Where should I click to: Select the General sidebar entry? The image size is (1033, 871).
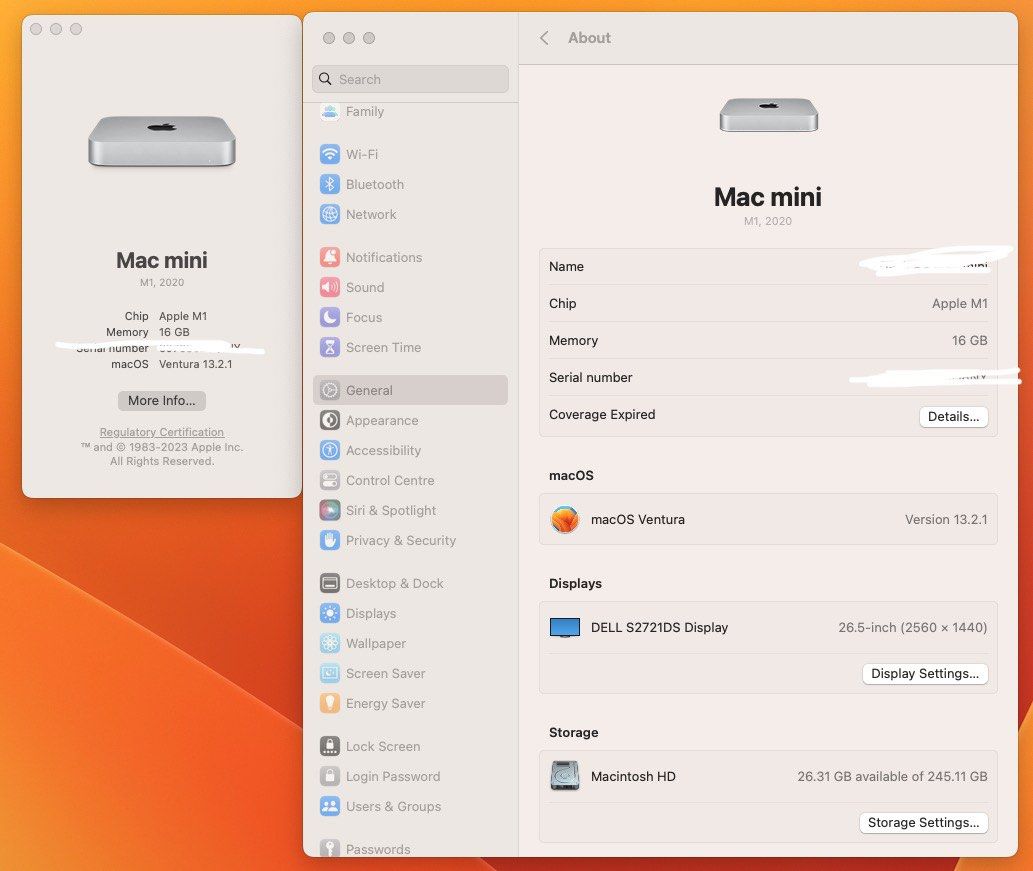[x=370, y=390]
